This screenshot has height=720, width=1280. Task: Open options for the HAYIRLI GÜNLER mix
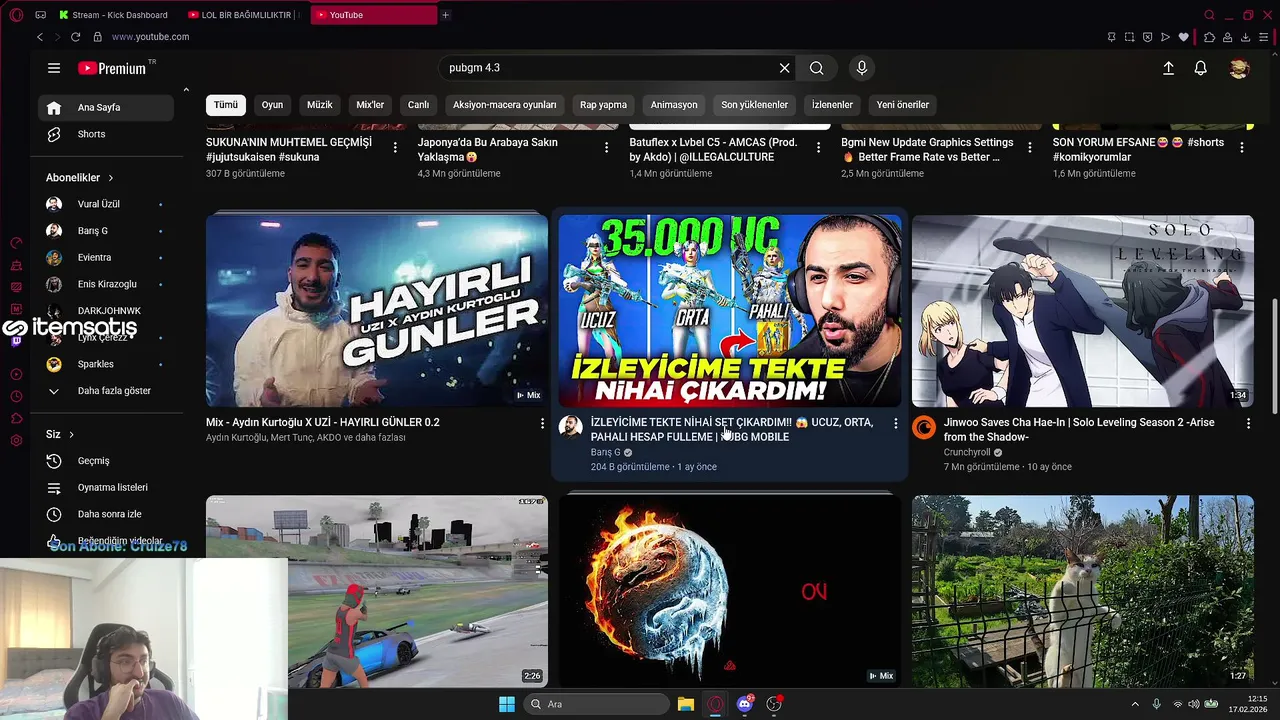point(542,424)
